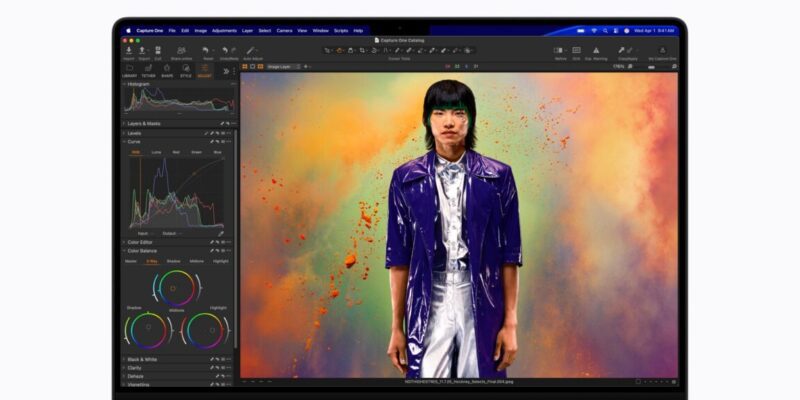Open My Capture One account icon
Image resolution: width=800 pixels, height=400 pixels.
point(662,51)
